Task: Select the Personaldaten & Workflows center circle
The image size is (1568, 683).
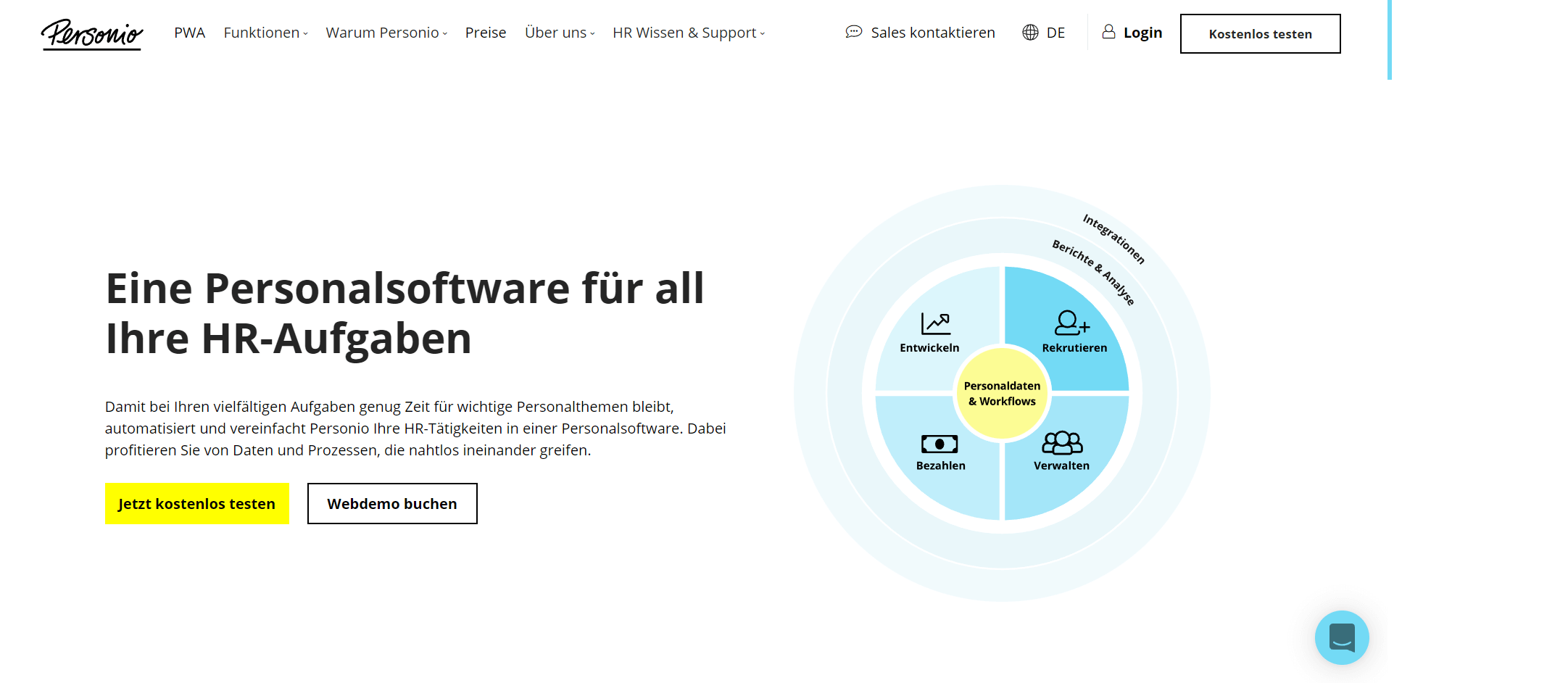Action: pos(1002,393)
